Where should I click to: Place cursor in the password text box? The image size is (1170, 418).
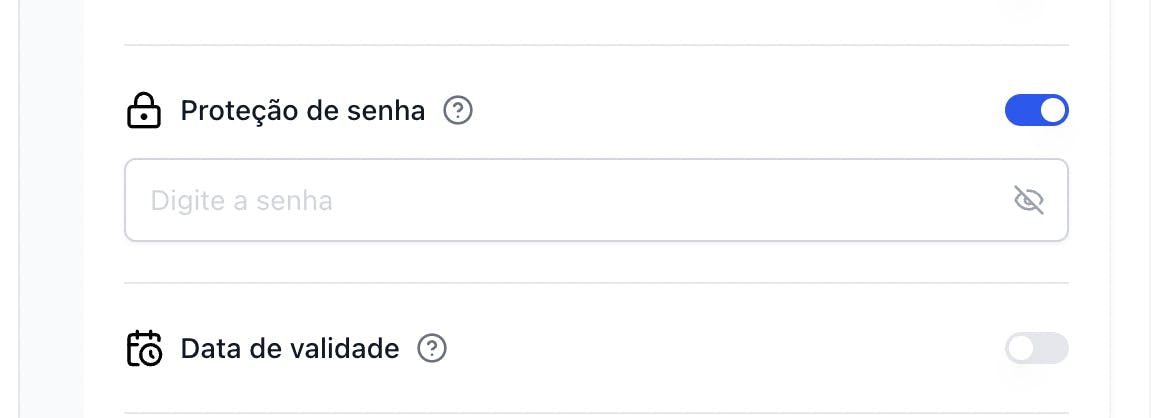(596, 200)
